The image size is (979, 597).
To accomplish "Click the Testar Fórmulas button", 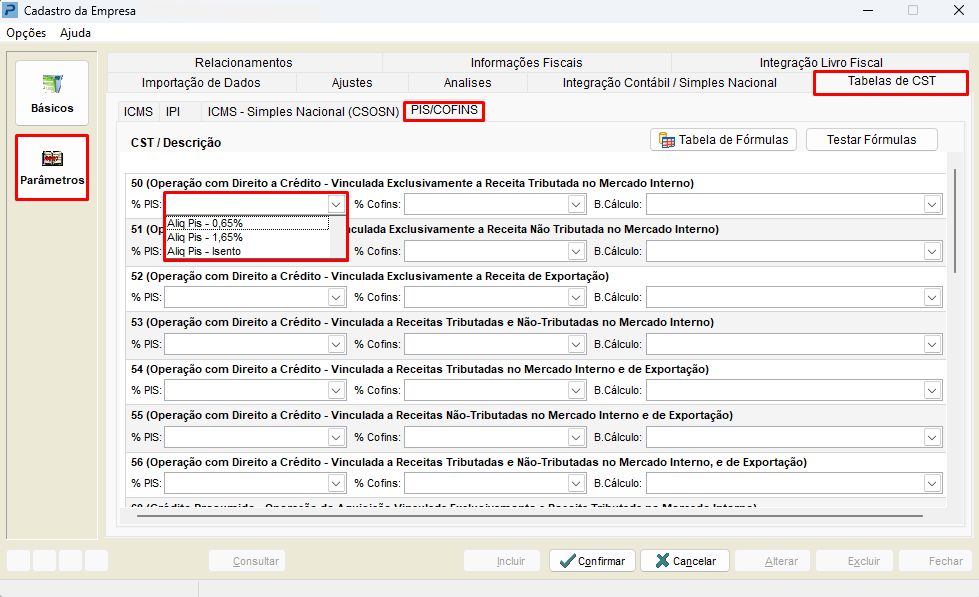I will tap(872, 140).
